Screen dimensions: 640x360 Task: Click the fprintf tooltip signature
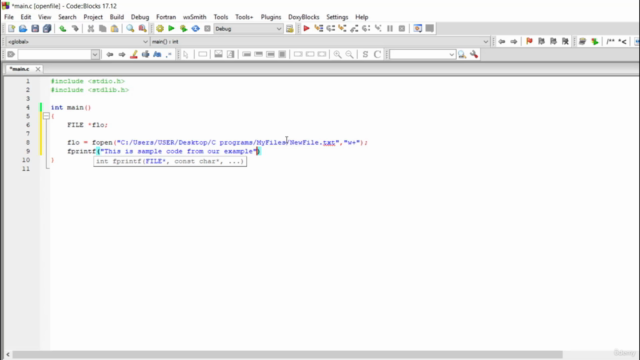point(170,161)
